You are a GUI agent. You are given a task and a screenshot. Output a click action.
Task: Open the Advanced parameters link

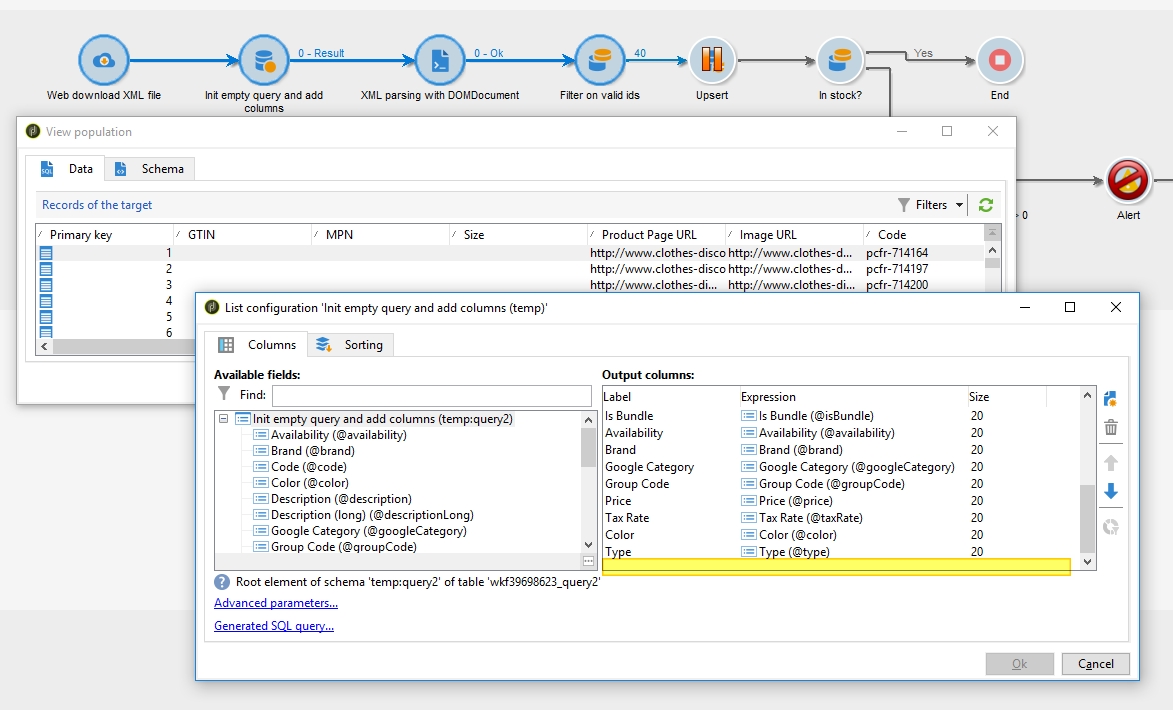(275, 603)
